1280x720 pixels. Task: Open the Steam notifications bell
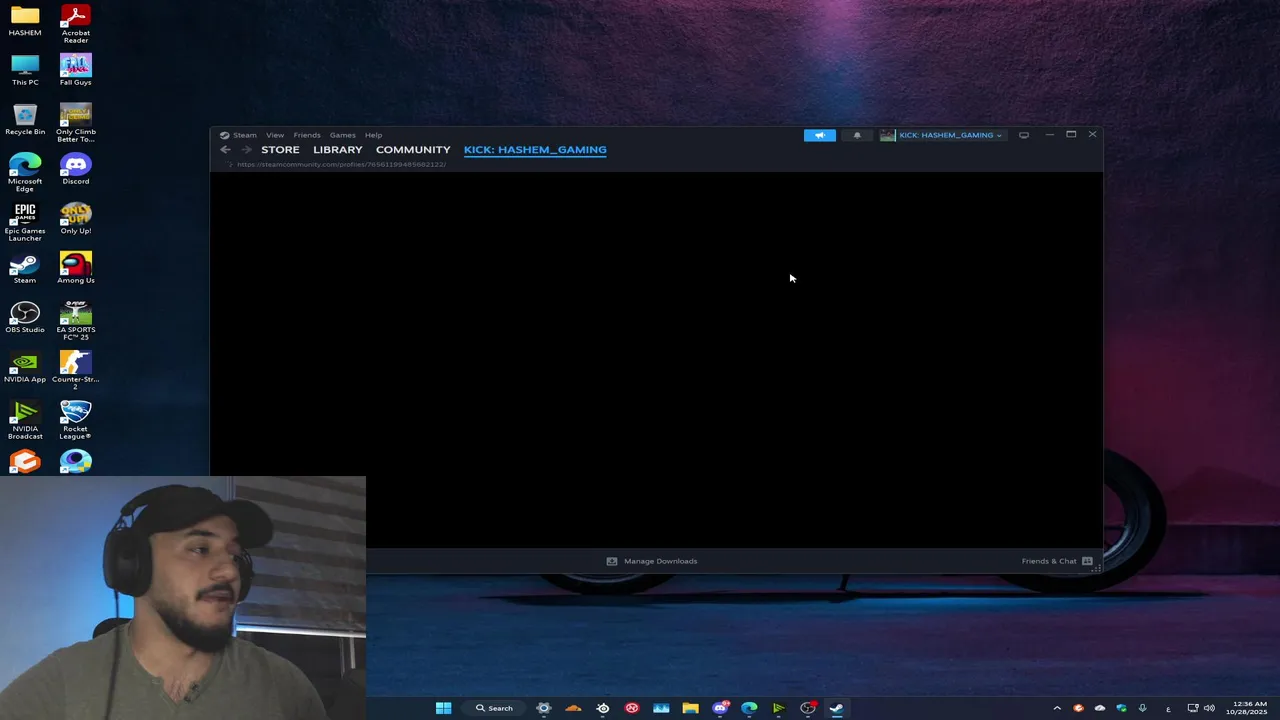(857, 135)
